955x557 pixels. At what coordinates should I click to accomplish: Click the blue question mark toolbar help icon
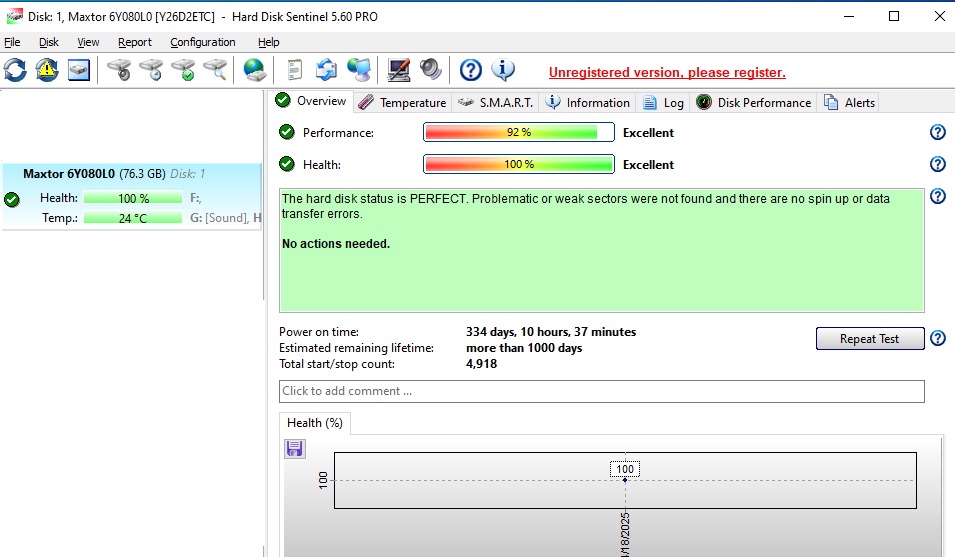470,70
